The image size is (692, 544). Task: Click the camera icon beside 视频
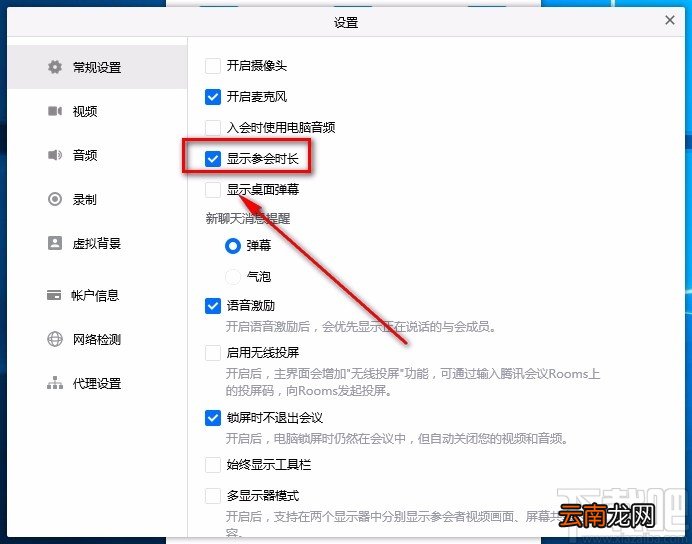[x=55, y=111]
